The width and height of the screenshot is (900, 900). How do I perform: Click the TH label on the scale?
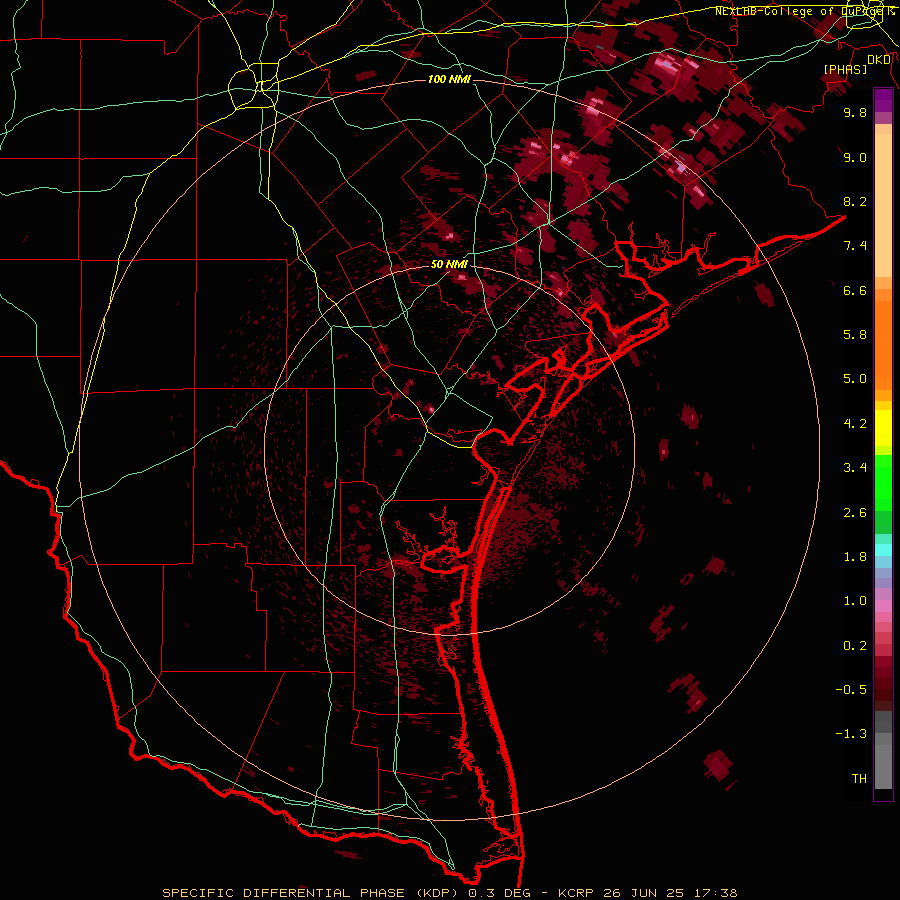(x=859, y=779)
